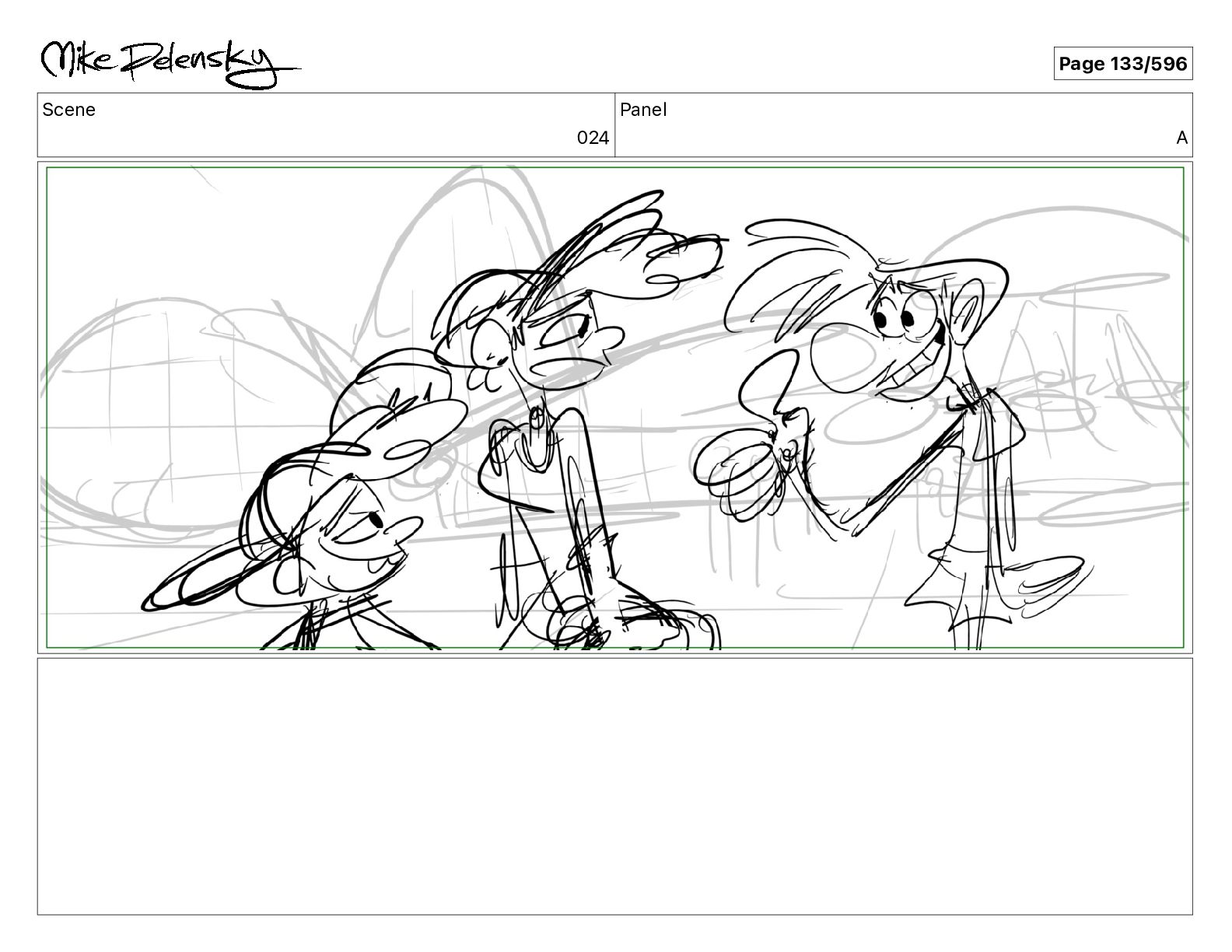Select the panel letter A
The image size is (1232, 952).
tap(1181, 138)
